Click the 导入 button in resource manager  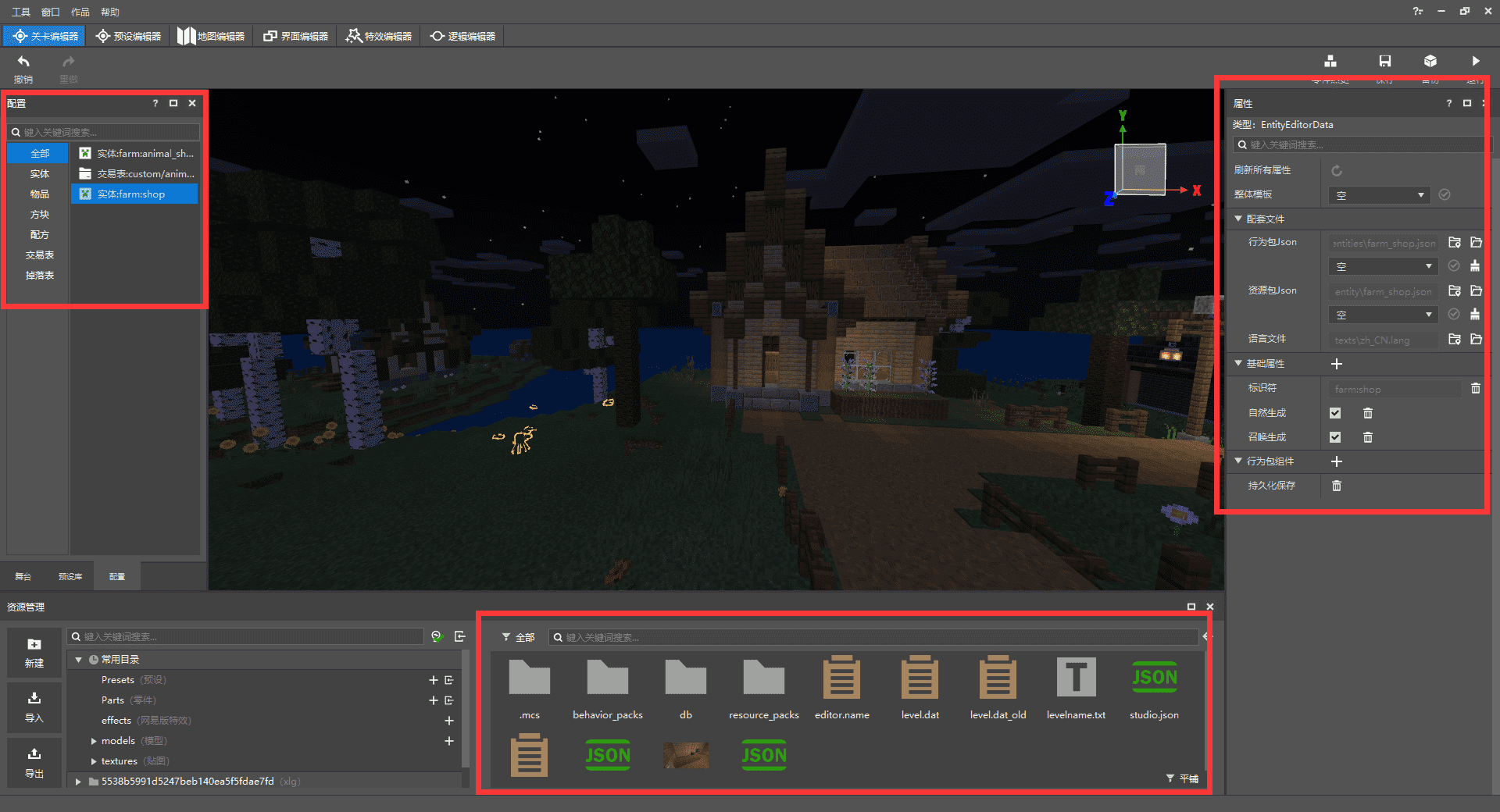pyautogui.click(x=34, y=707)
